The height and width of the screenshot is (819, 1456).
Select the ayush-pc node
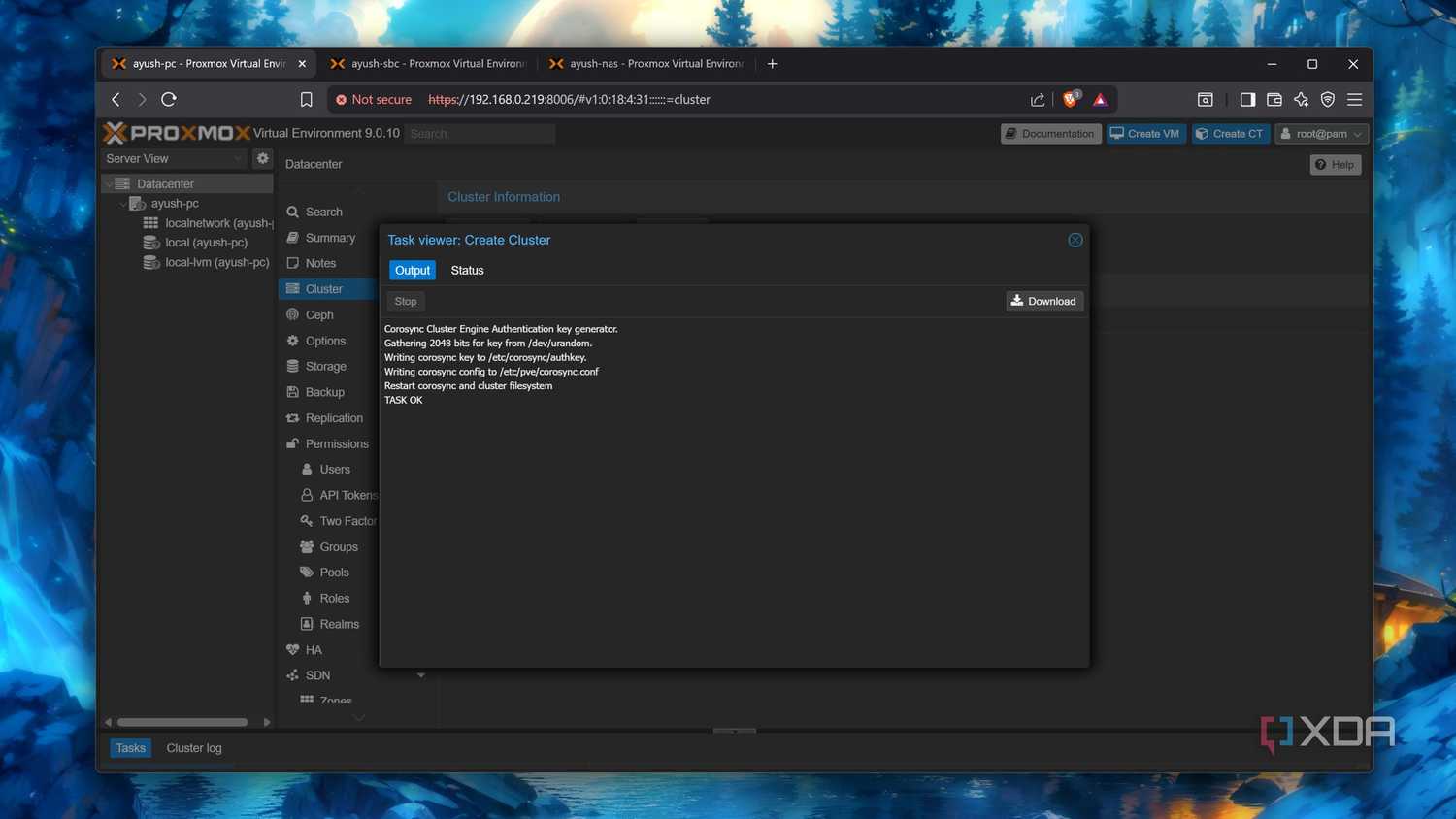point(175,204)
